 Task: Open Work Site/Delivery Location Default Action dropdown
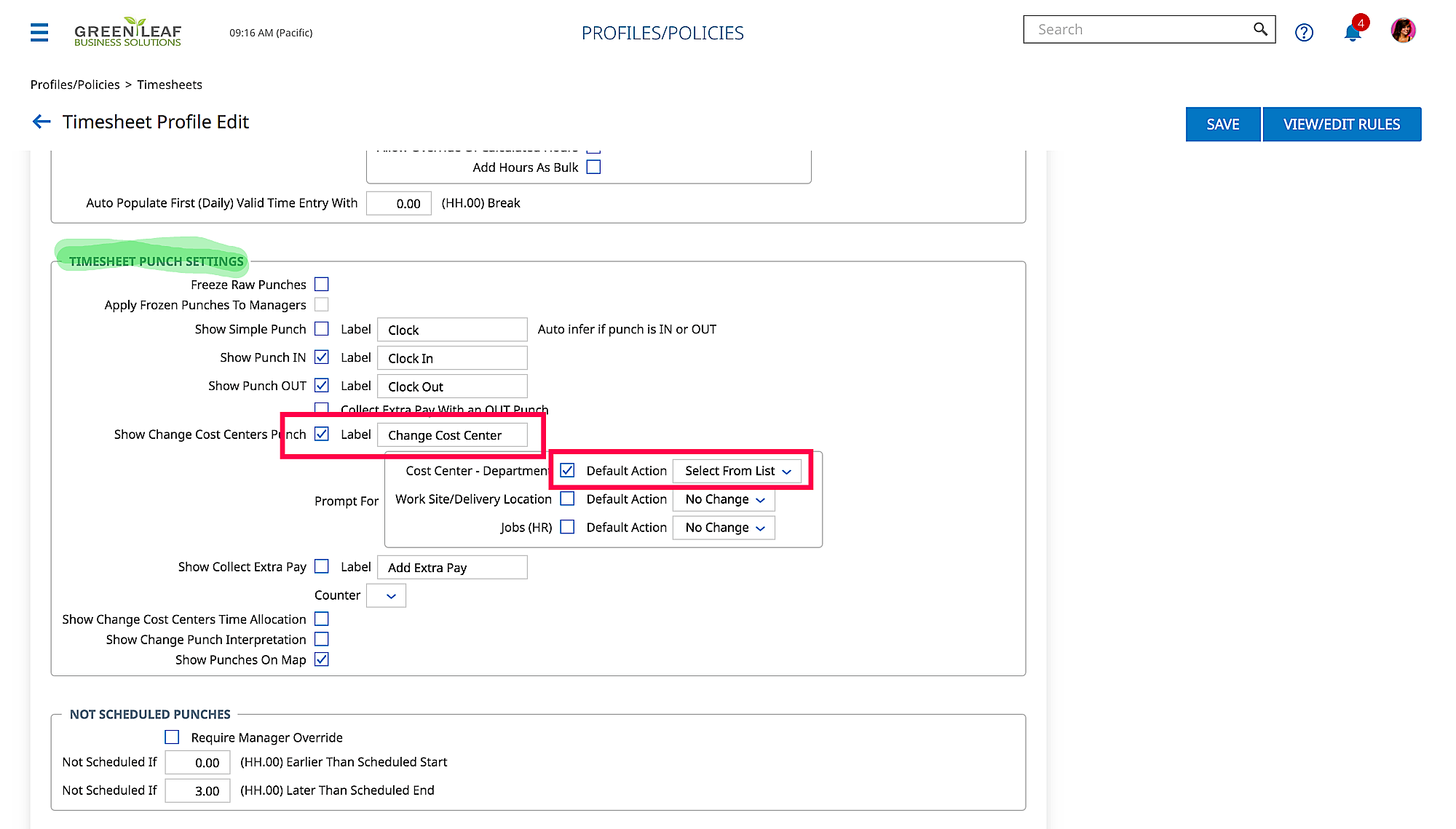(x=724, y=499)
